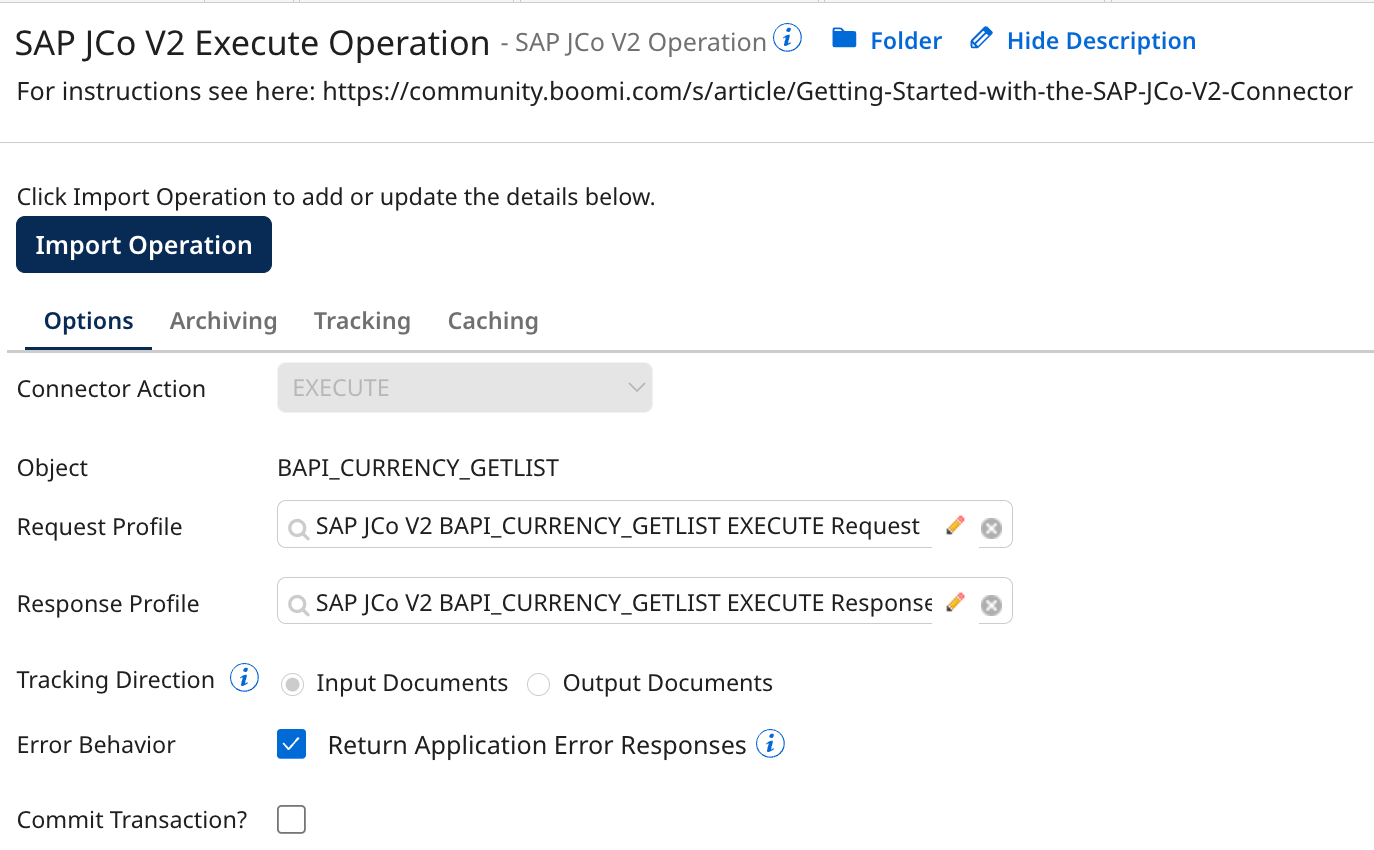The image size is (1374, 850).
Task: Uncheck Return Application Error Responses
Action: click(x=291, y=744)
